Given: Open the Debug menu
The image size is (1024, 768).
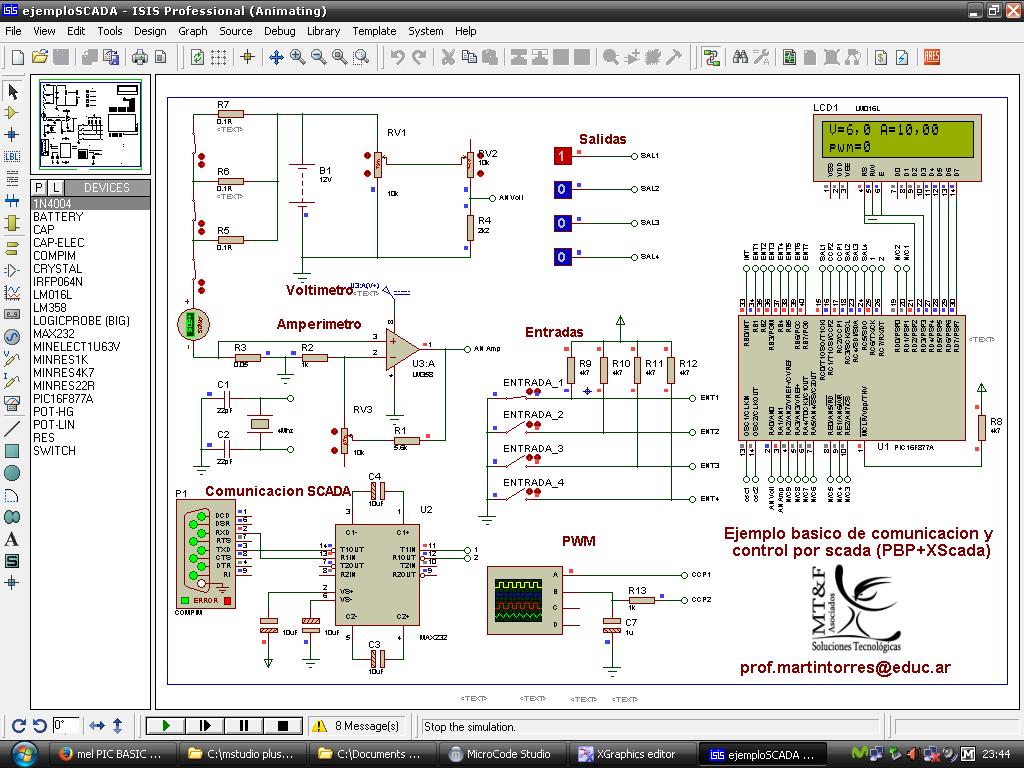Looking at the screenshot, I should tap(280, 31).
